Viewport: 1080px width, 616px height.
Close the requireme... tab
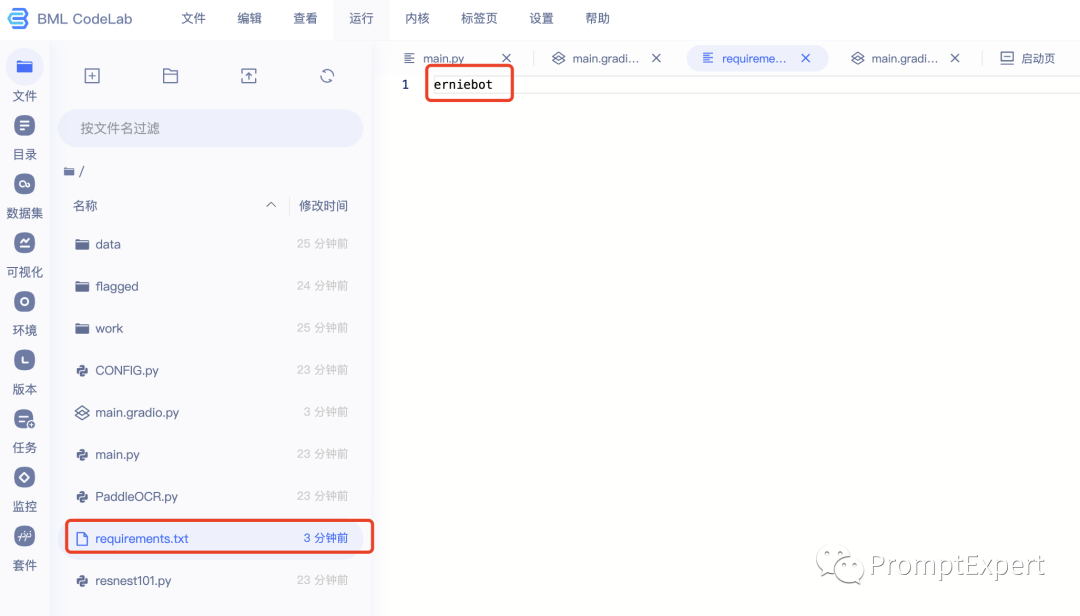click(805, 59)
